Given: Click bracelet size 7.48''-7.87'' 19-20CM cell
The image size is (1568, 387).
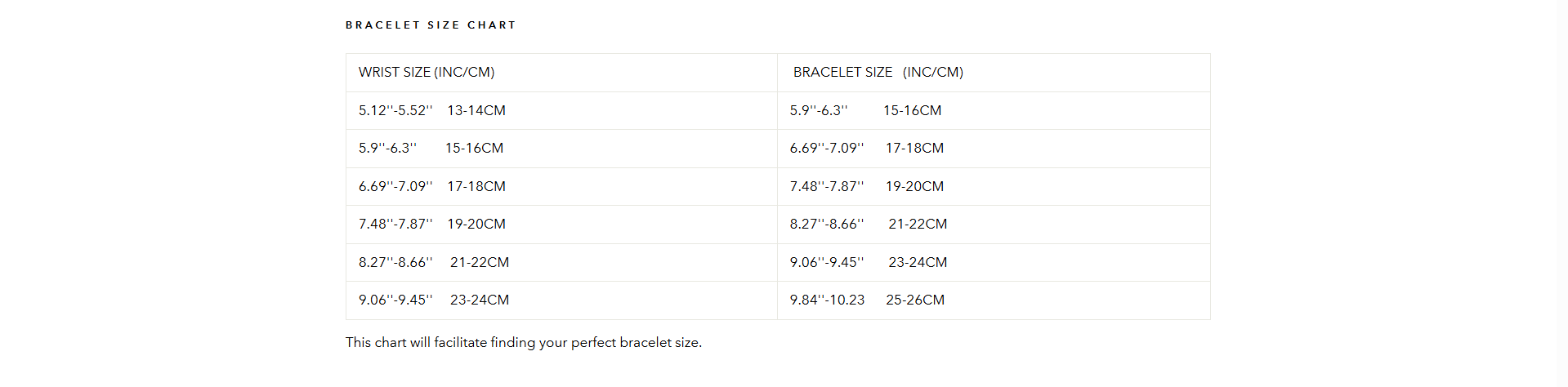Looking at the screenshot, I should tap(994, 186).
